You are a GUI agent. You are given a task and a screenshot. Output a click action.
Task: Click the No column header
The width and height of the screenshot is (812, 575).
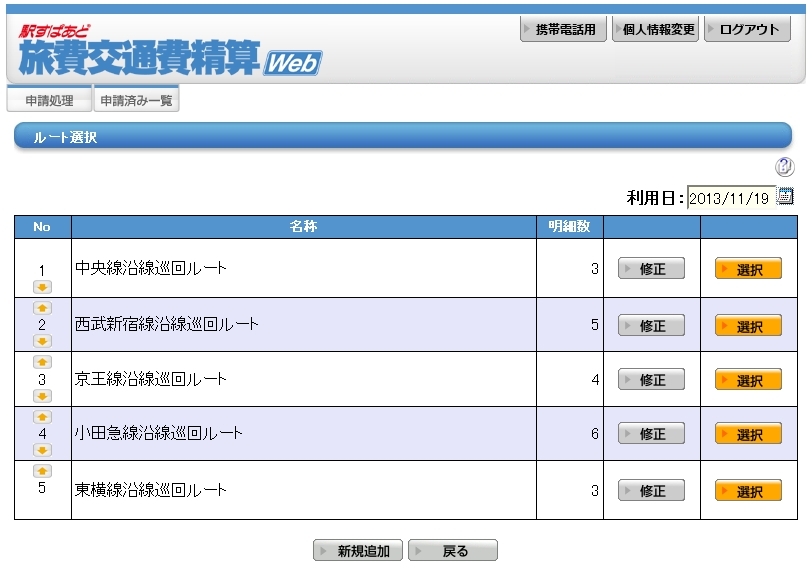pyautogui.click(x=42, y=226)
